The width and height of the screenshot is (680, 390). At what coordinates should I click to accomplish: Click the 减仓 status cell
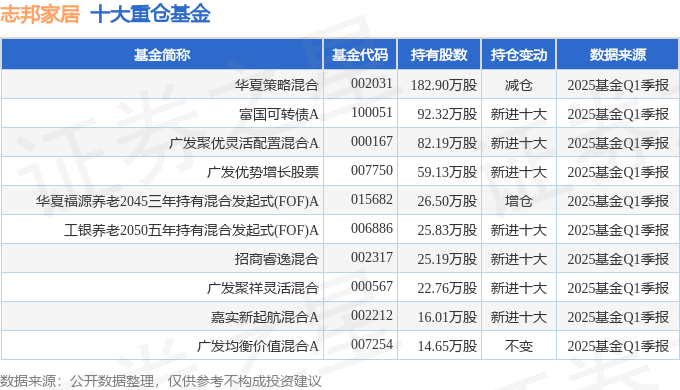(519, 85)
